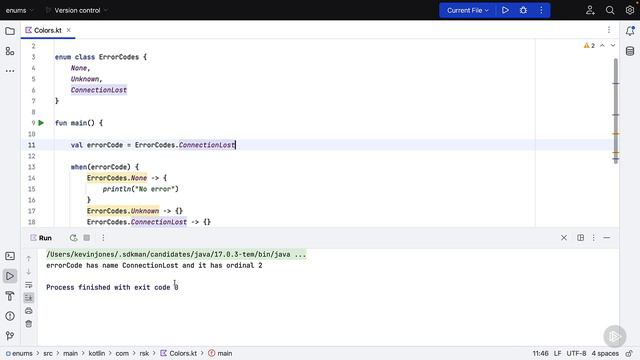Show more tool windows ellipsis in left sidebar

click(x=10, y=71)
